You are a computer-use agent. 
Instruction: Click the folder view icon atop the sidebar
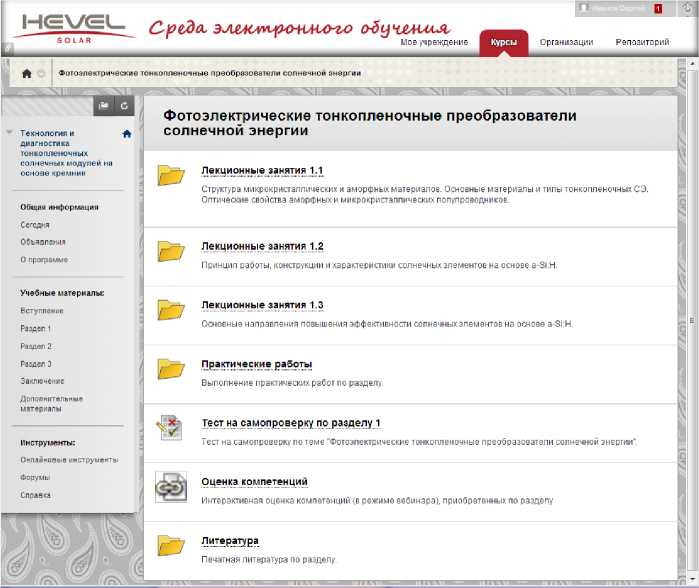tap(103, 106)
